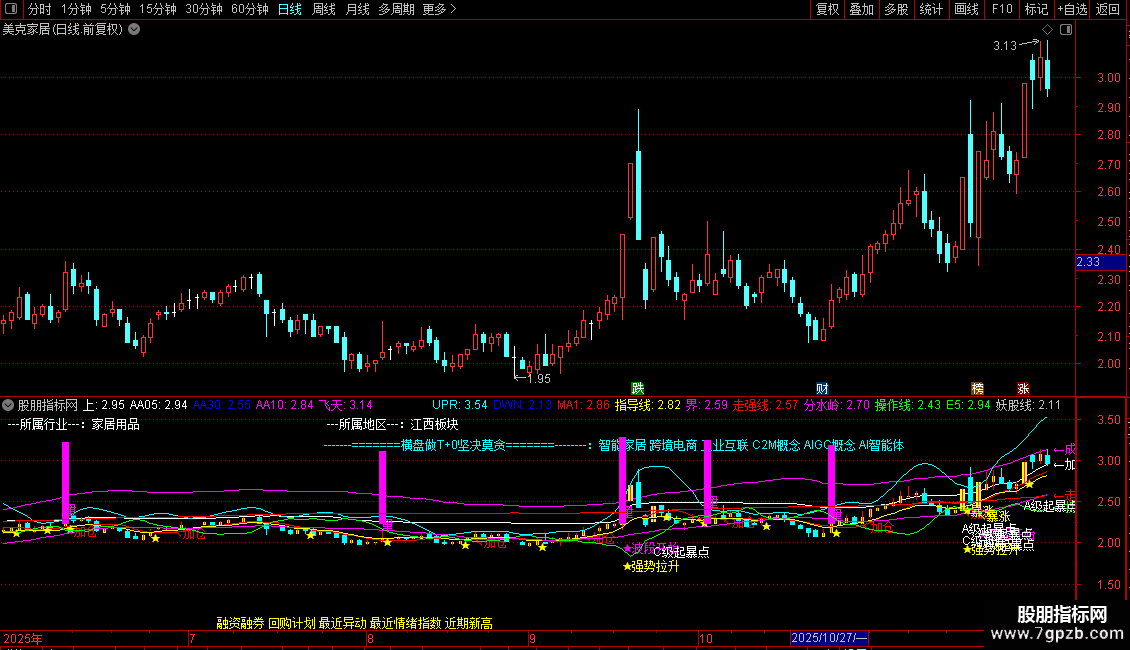Add stock via +自选 button
This screenshot has height=650, width=1130.
pyautogui.click(x=1072, y=9)
